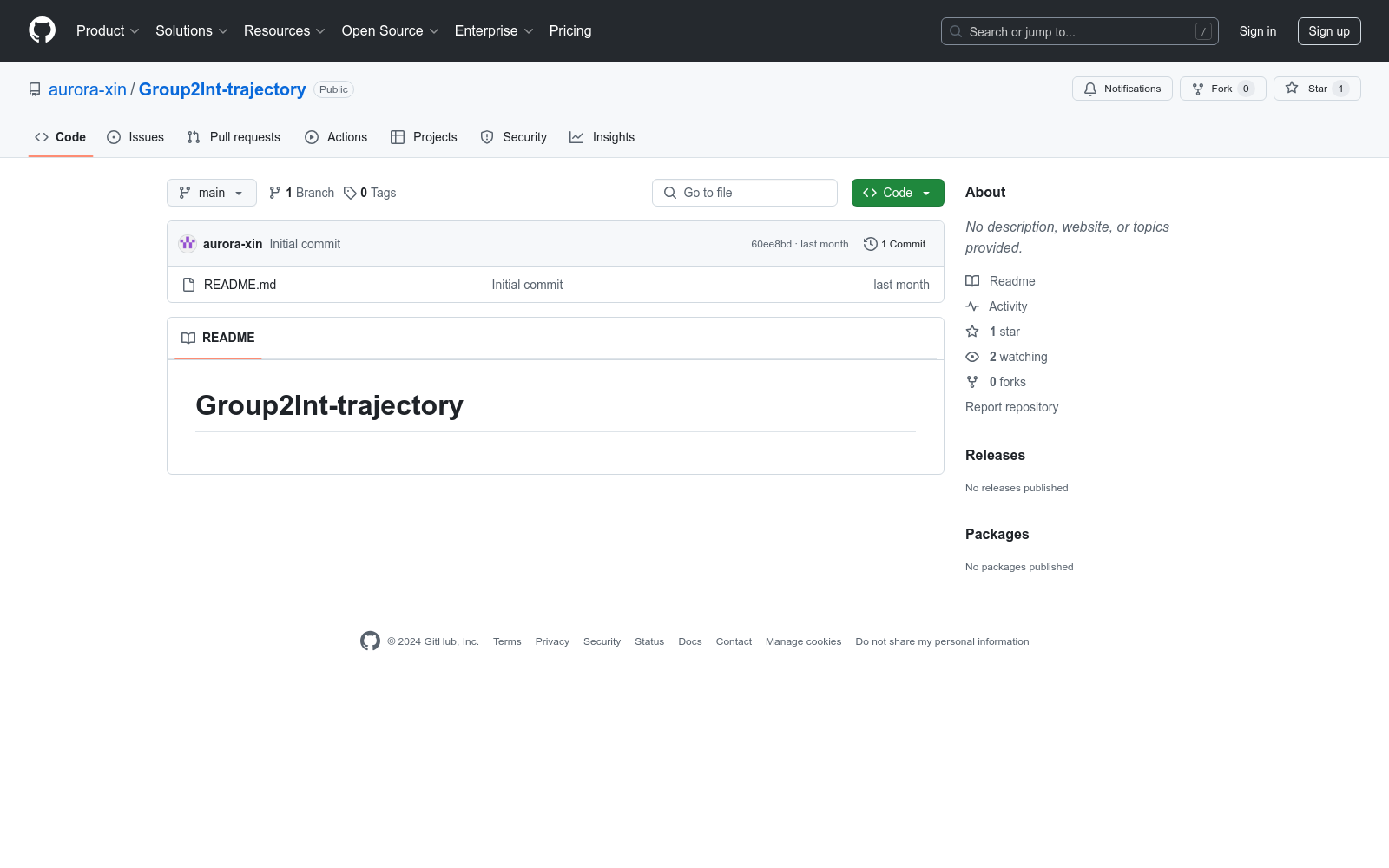Open the Activity link
The height and width of the screenshot is (868, 1389).
click(997, 306)
